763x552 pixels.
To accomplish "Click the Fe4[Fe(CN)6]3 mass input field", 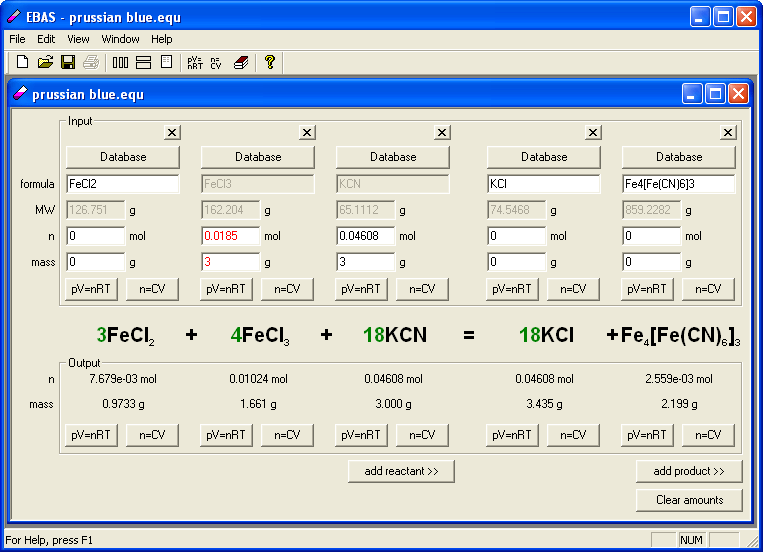I will tap(652, 262).
